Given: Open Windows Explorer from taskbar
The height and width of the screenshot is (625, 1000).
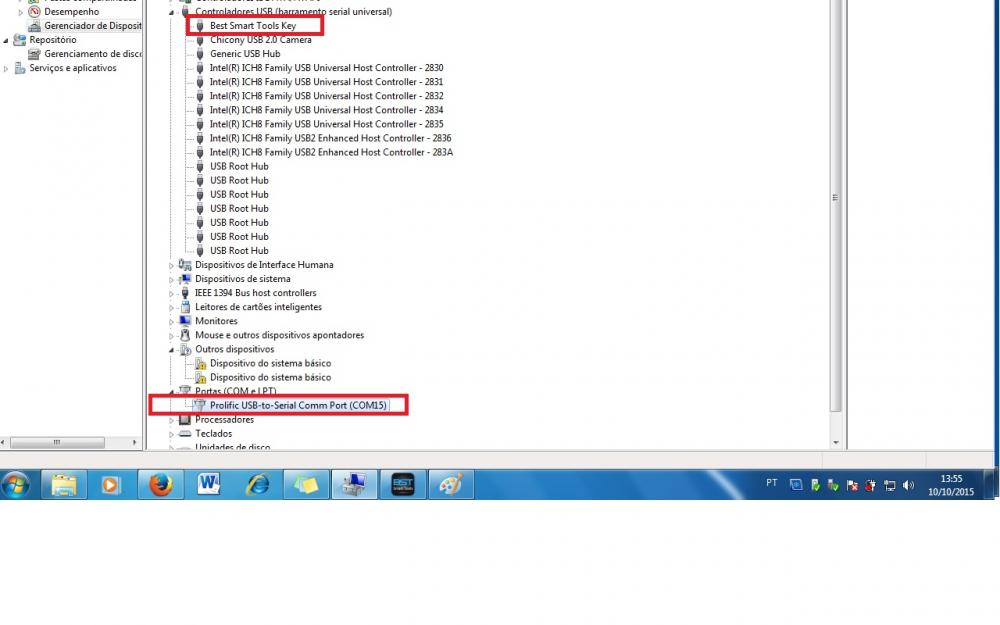Looking at the screenshot, I should click(64, 485).
